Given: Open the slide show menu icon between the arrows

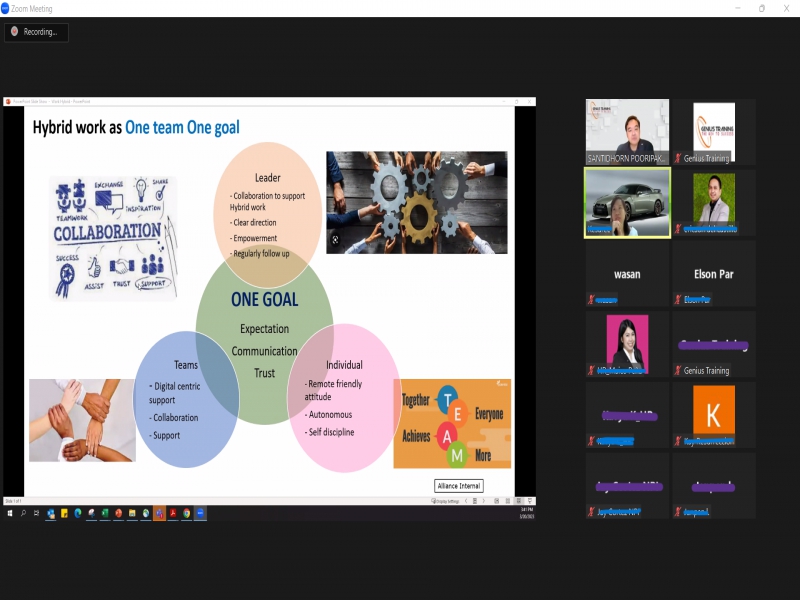Looking at the screenshot, I should click(x=474, y=501).
